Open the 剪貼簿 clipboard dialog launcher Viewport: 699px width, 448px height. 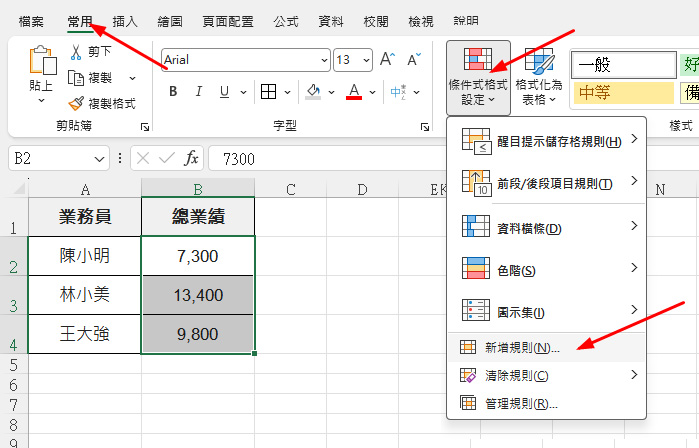pyautogui.click(x=145, y=127)
